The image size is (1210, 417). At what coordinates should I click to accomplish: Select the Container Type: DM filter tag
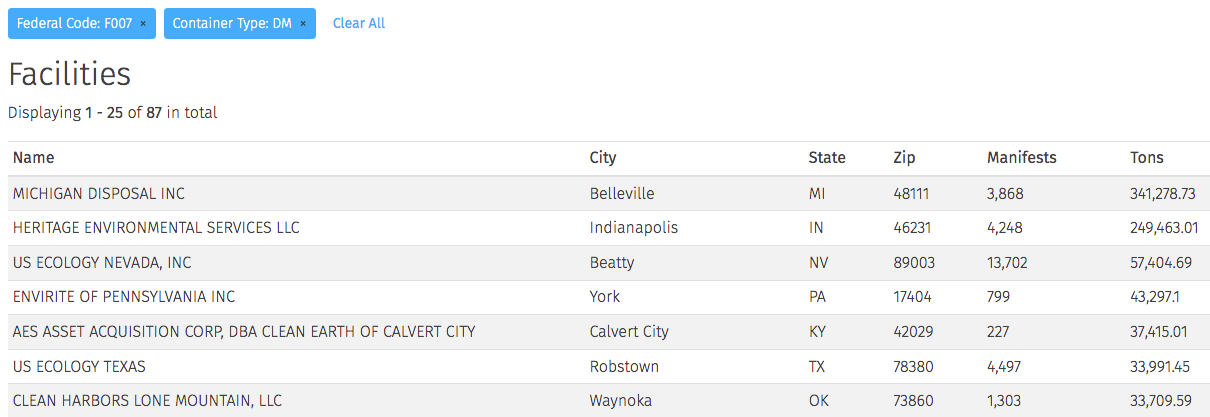(x=240, y=23)
